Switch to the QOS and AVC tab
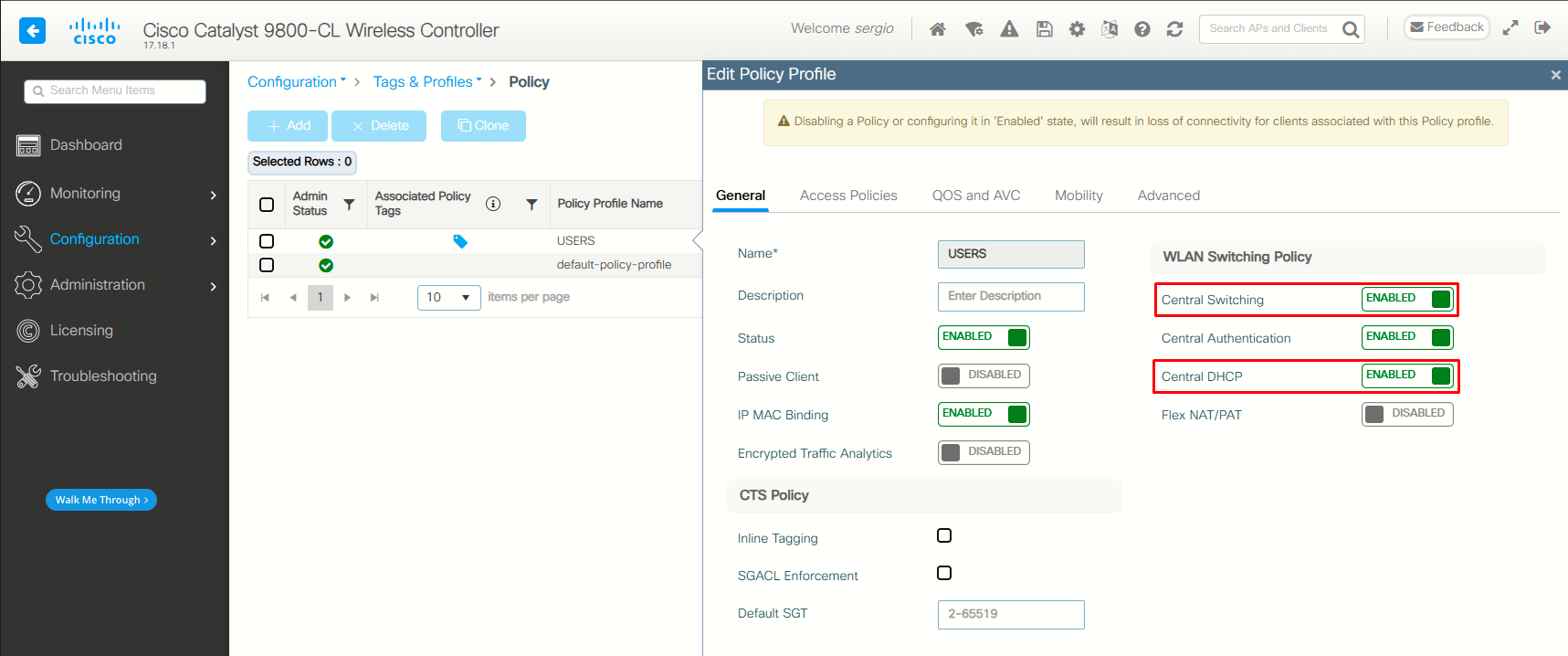 976,196
